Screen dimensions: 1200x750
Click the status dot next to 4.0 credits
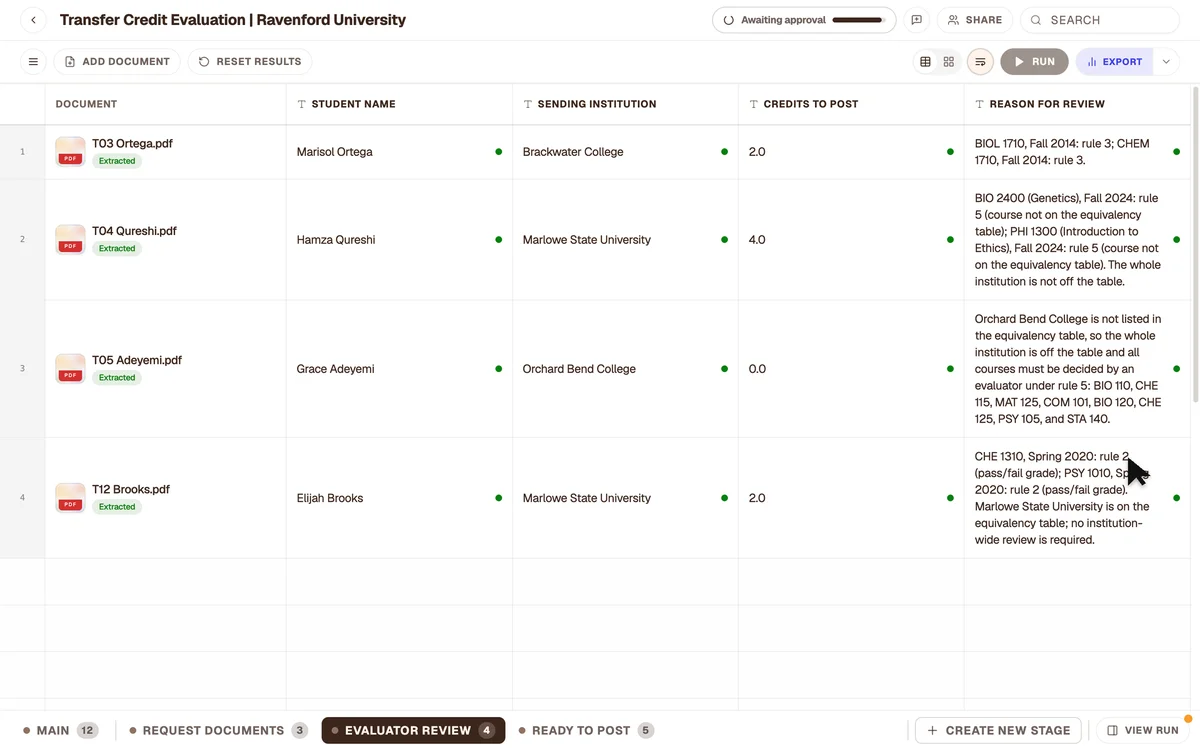(950, 240)
